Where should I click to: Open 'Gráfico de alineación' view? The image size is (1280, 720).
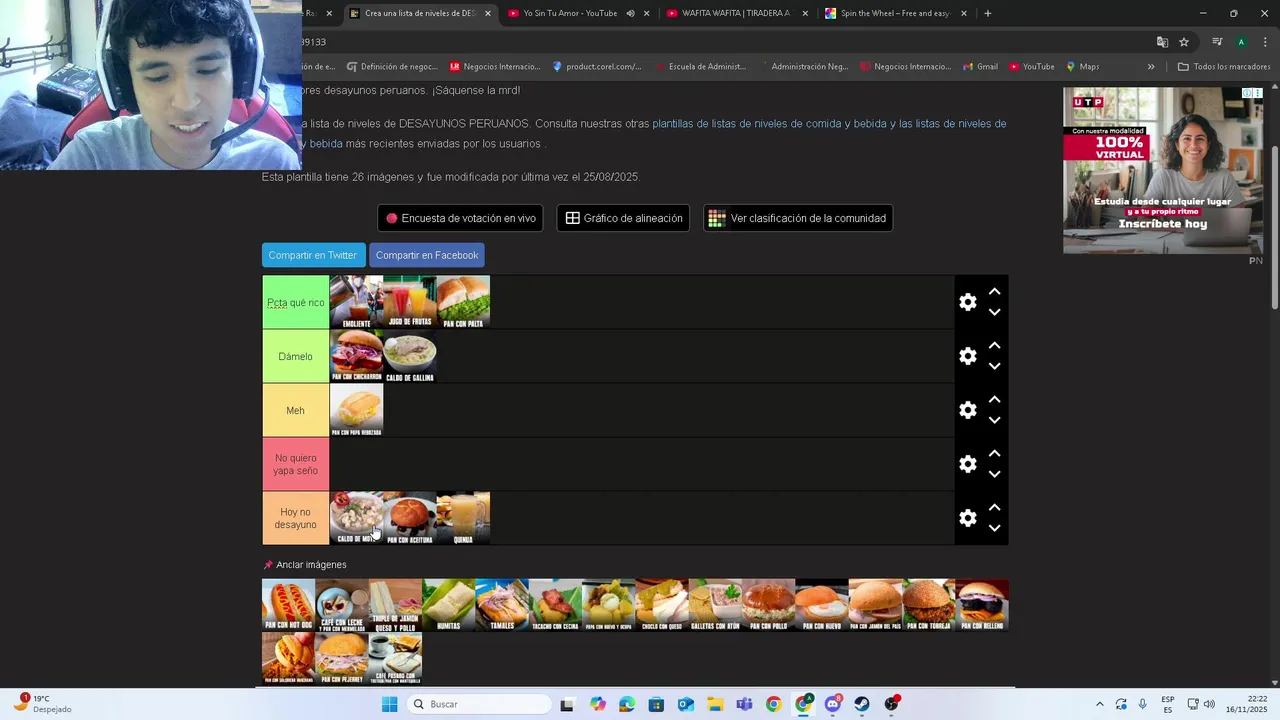pos(623,218)
